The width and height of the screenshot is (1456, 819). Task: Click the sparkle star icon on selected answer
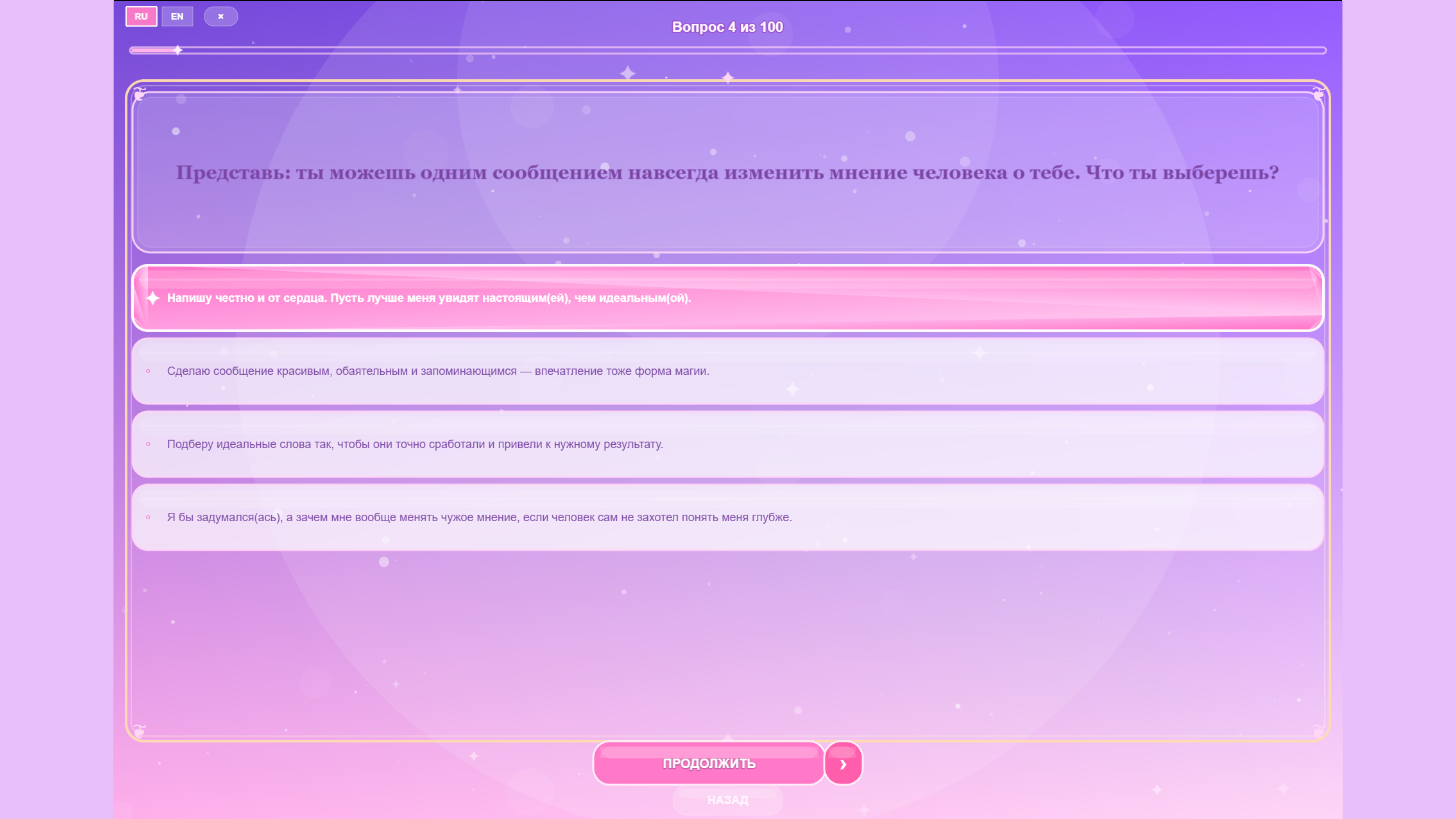[152, 298]
